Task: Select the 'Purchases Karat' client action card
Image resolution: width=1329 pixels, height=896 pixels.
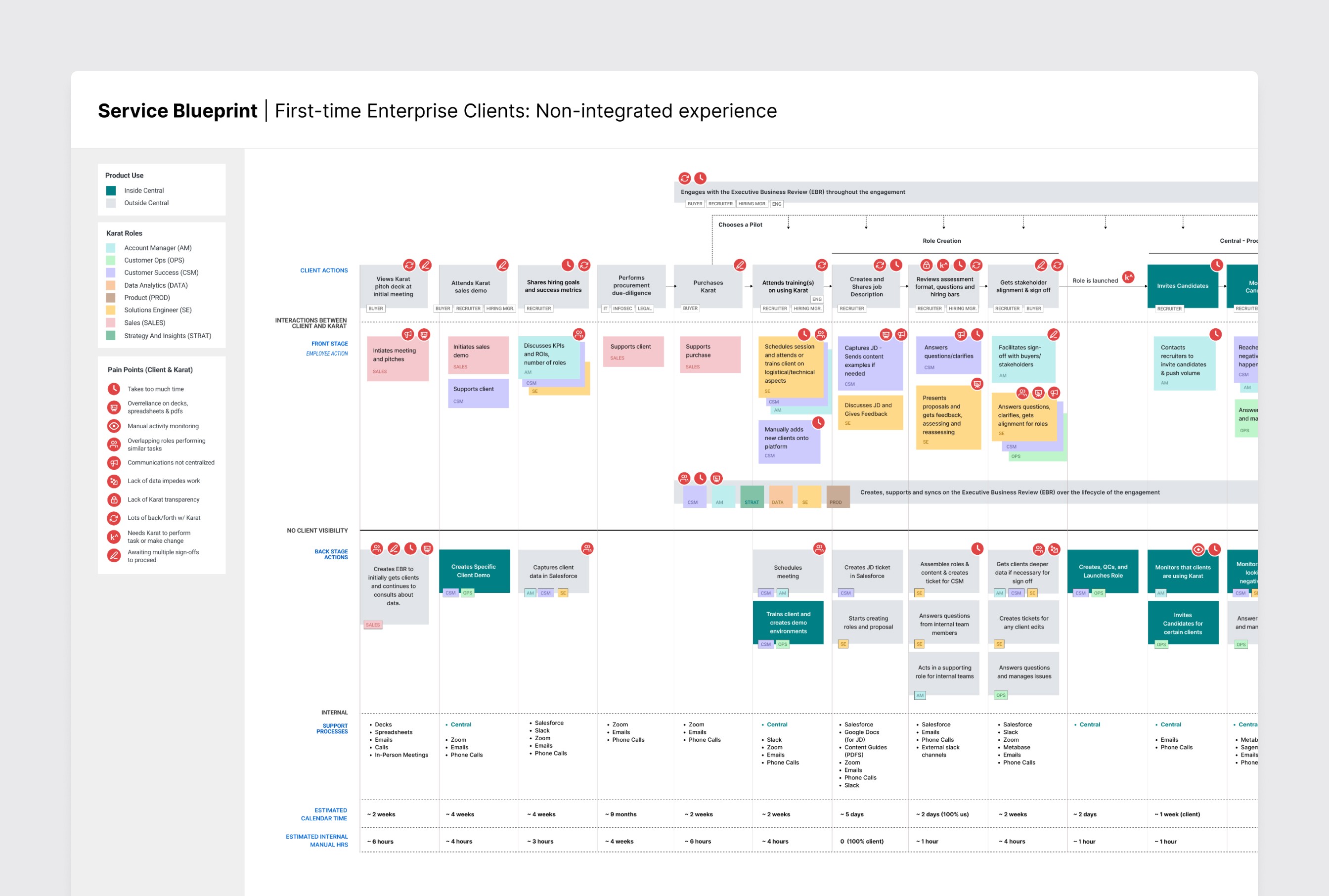Action: click(x=708, y=286)
